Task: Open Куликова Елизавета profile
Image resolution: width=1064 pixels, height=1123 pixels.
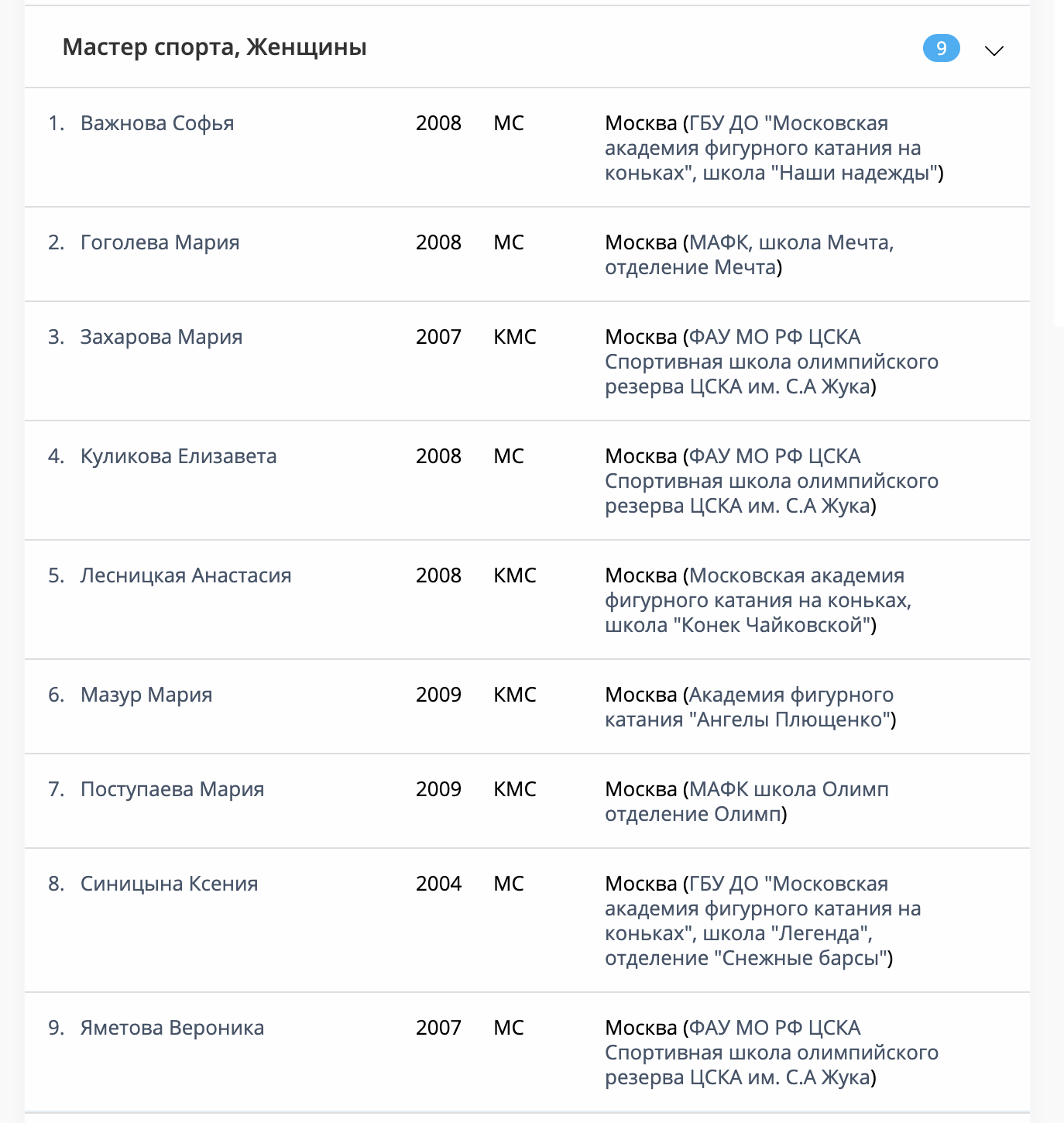Action: [x=178, y=456]
